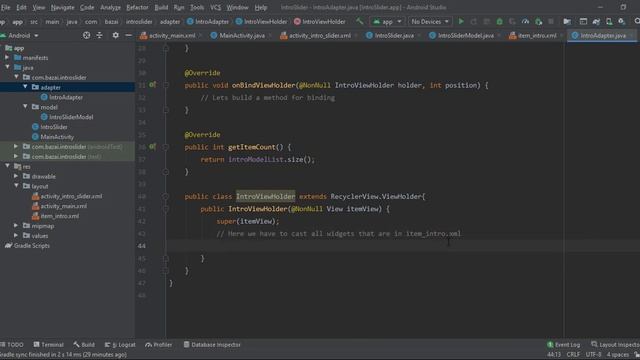Select Gradle Scripts in project tree
Viewport: 640px width, 360px height.
tap(27, 245)
